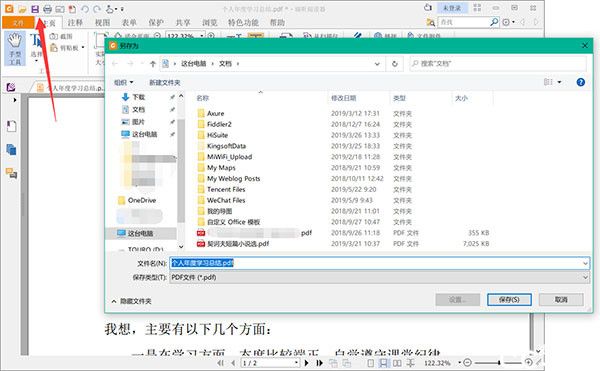
Task: Click the Save (S) button
Action: click(x=509, y=299)
